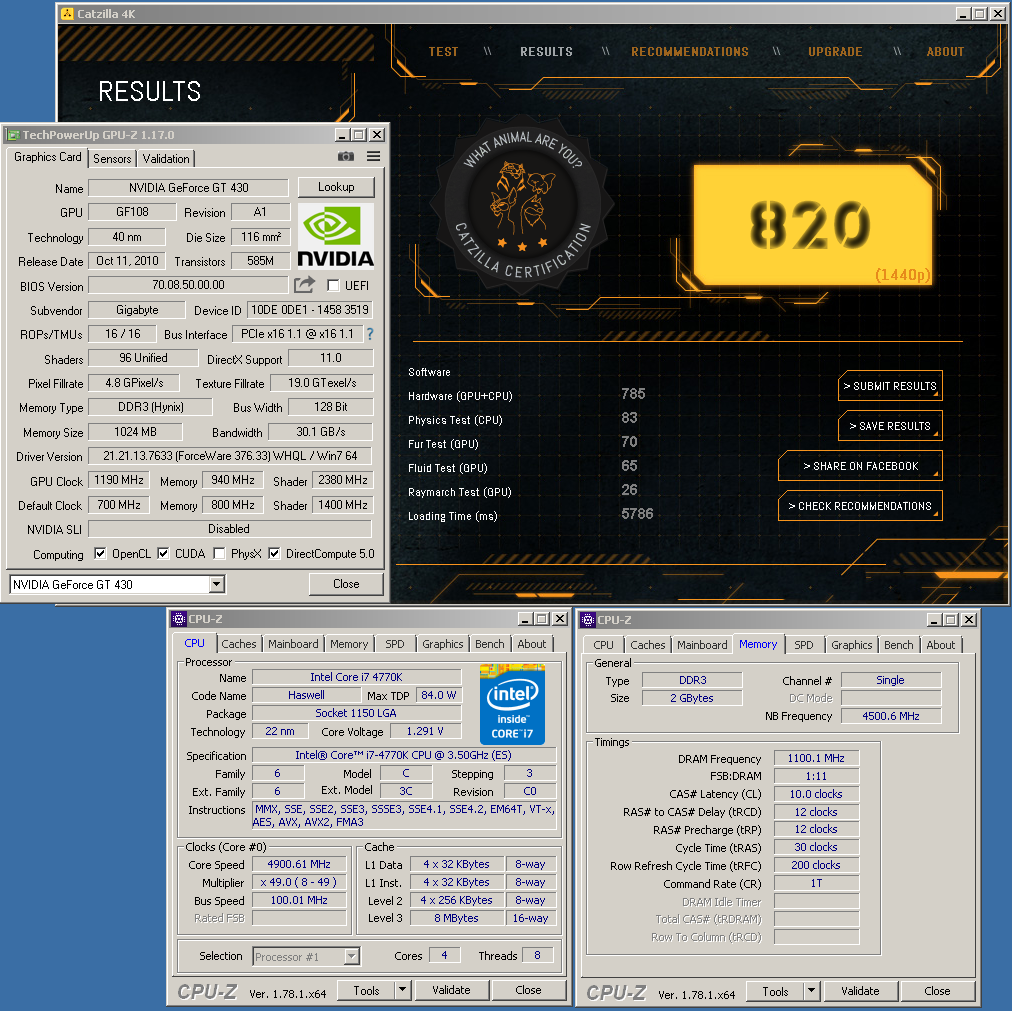The width and height of the screenshot is (1012, 1011).
Task: Click the BIOS Version field 70.08.50.00.00
Action: [x=188, y=285]
